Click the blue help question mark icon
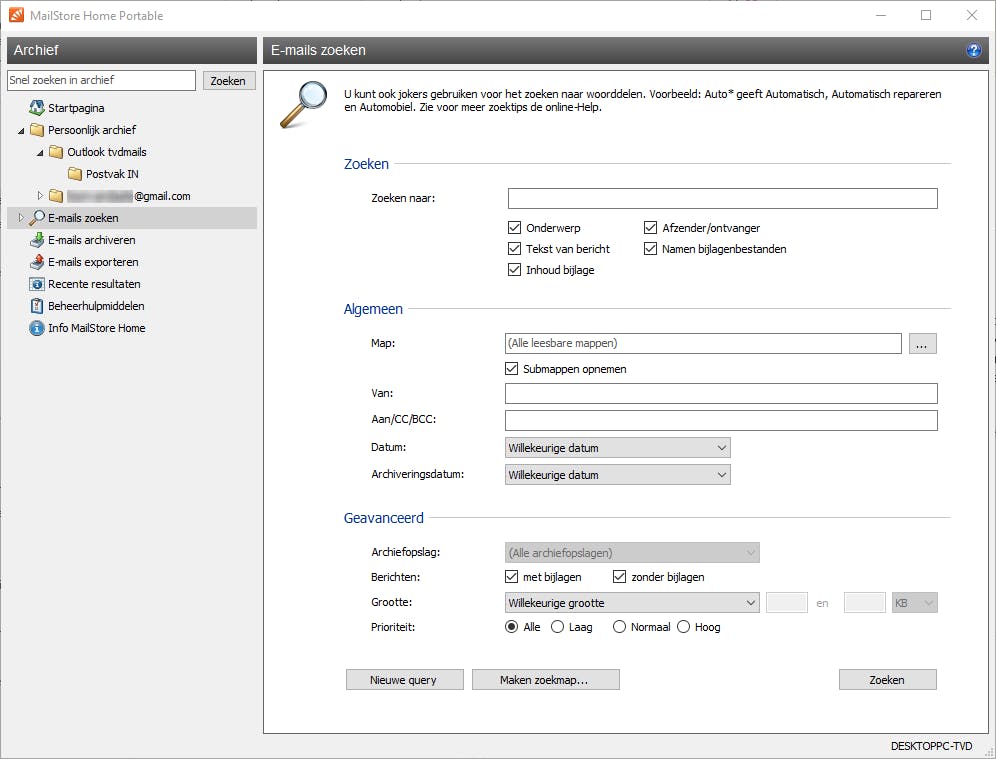This screenshot has height=759, width=996. pos(973,51)
